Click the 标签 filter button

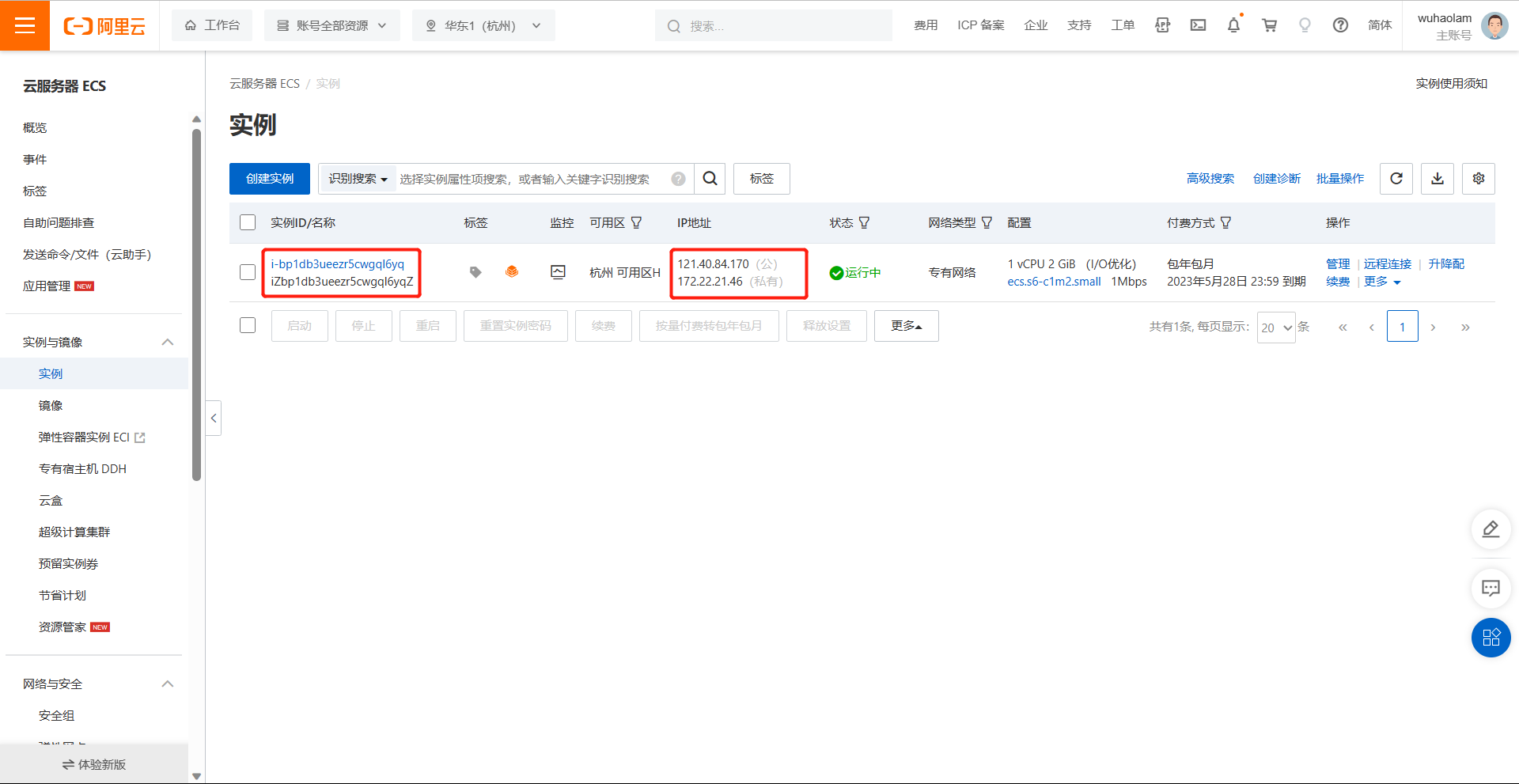(762, 179)
